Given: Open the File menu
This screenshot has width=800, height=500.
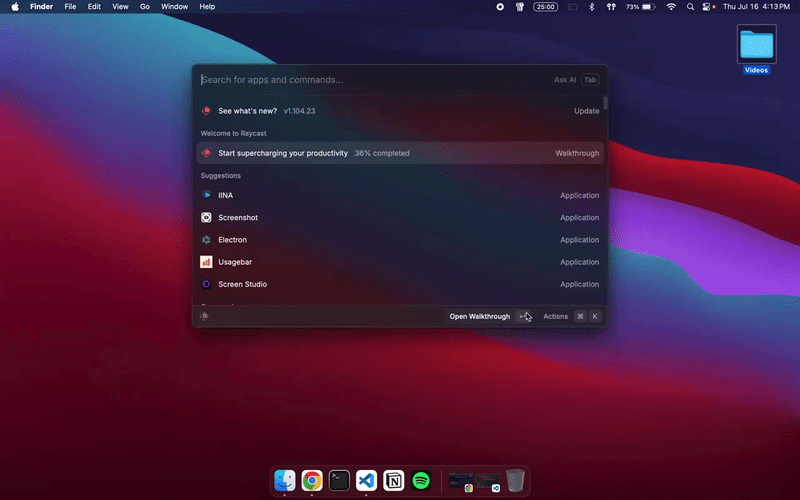Looking at the screenshot, I should (x=70, y=7).
